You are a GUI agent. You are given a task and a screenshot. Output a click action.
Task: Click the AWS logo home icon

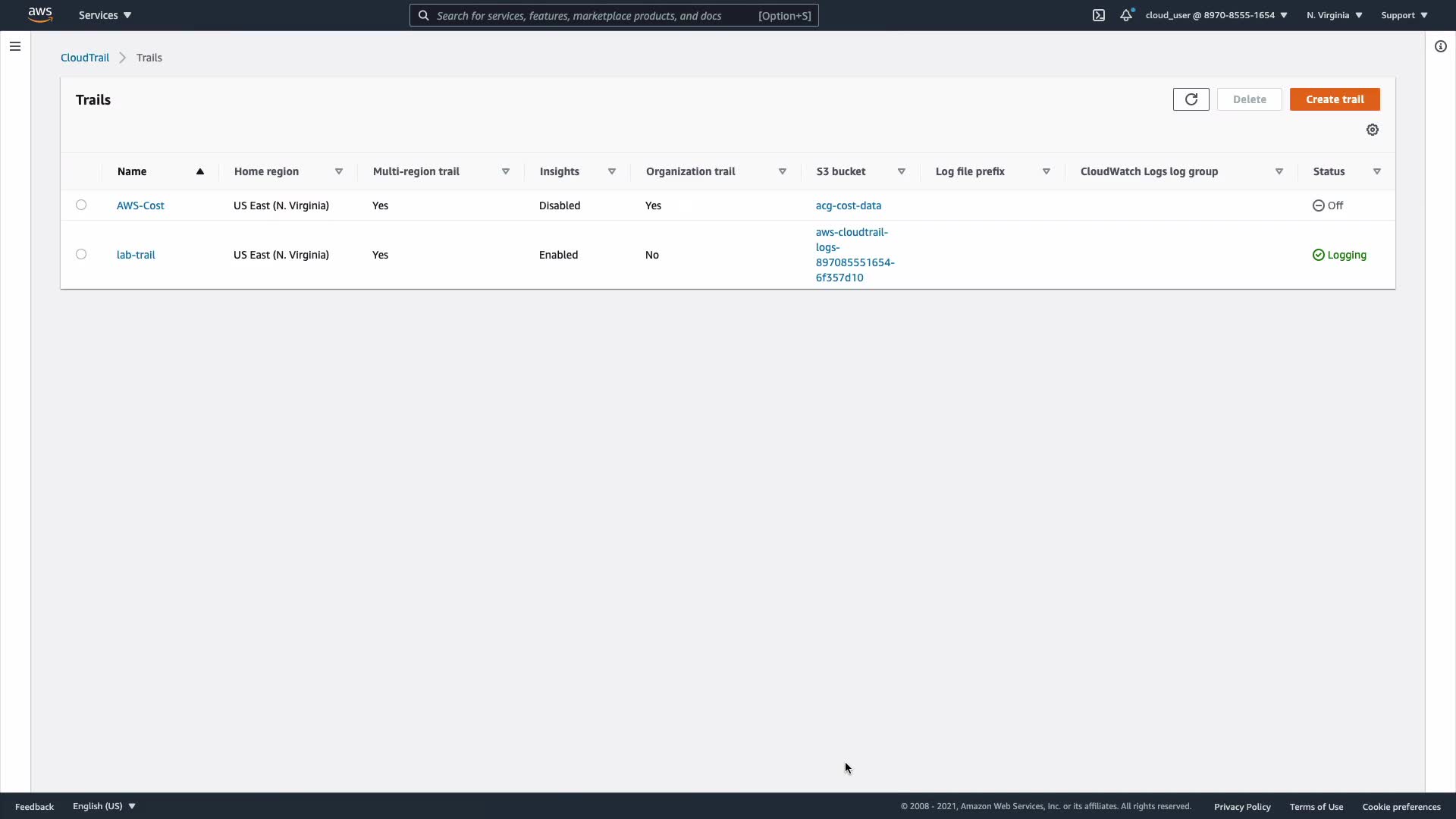pos(40,14)
